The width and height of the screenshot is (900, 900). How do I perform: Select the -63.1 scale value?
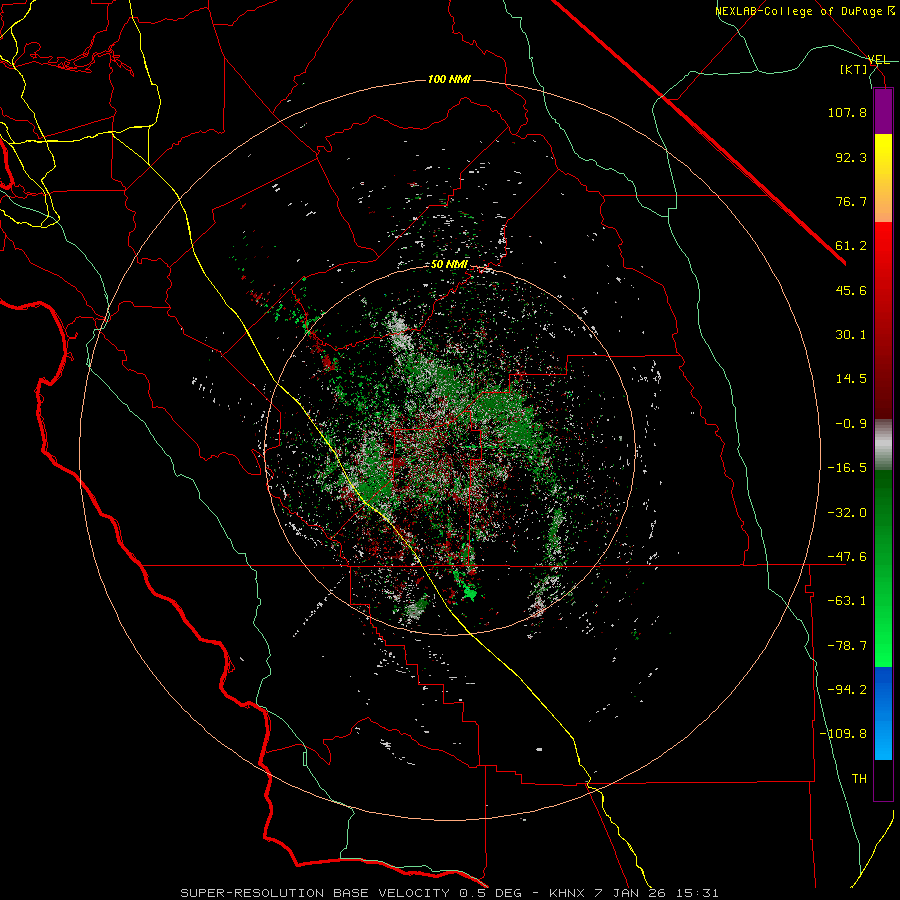847,601
